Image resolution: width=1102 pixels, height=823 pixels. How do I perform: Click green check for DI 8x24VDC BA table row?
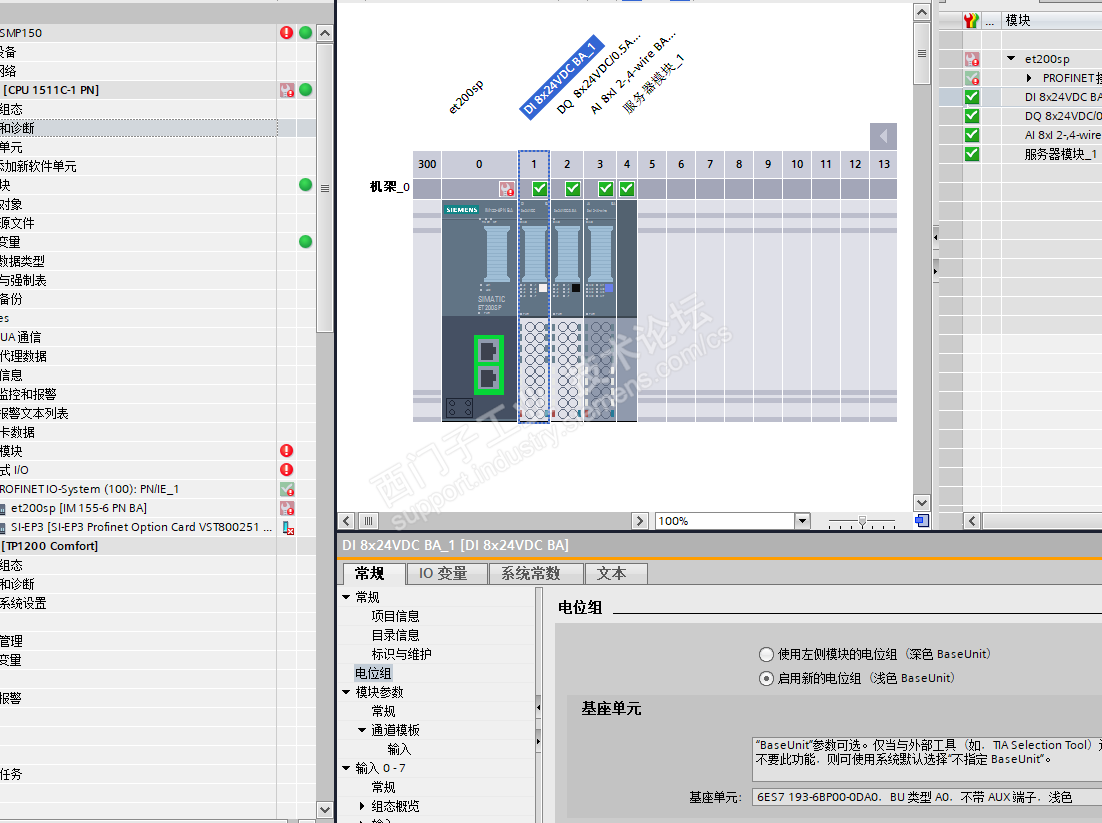coord(972,97)
